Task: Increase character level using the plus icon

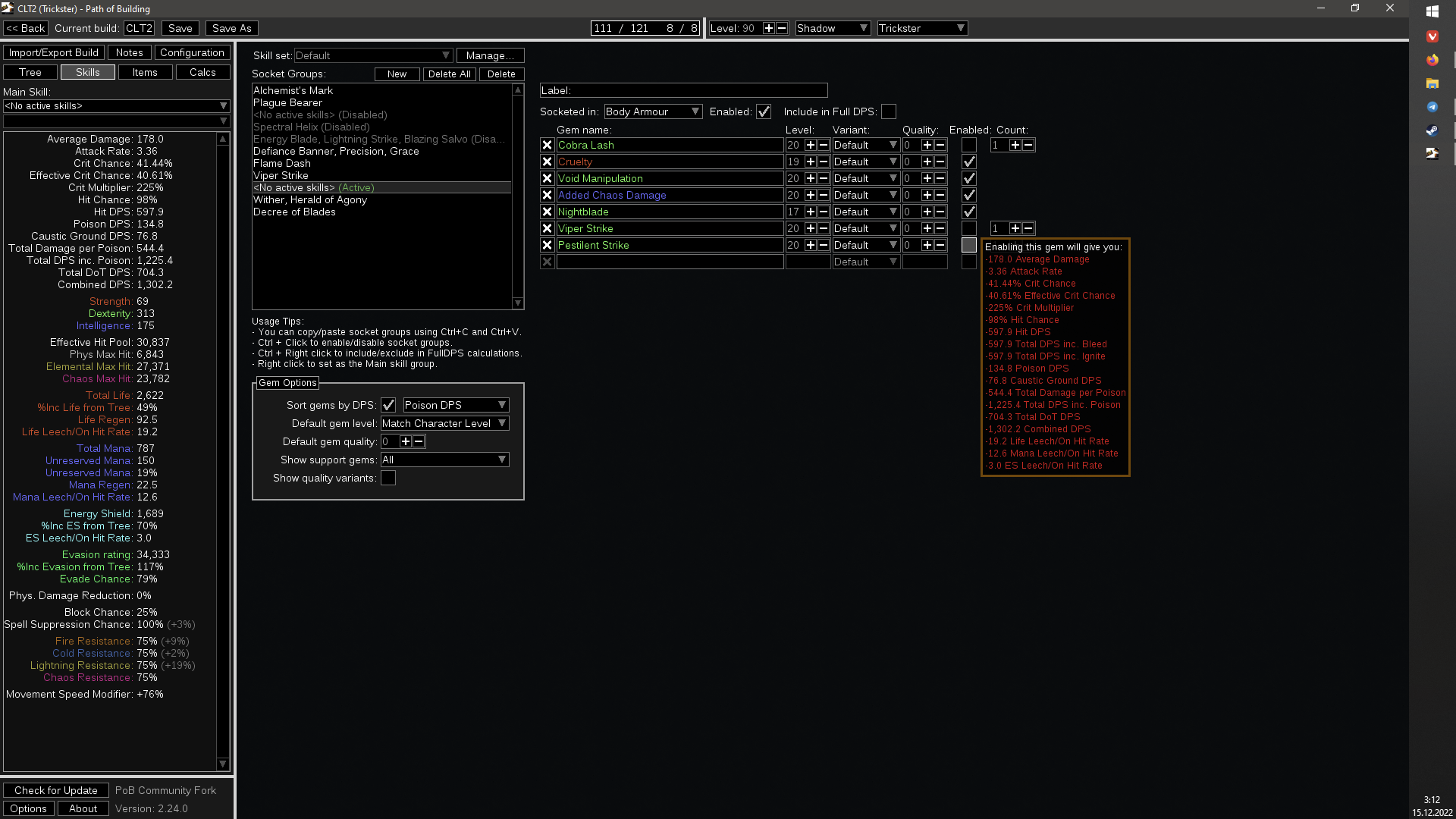Action: pos(770,28)
